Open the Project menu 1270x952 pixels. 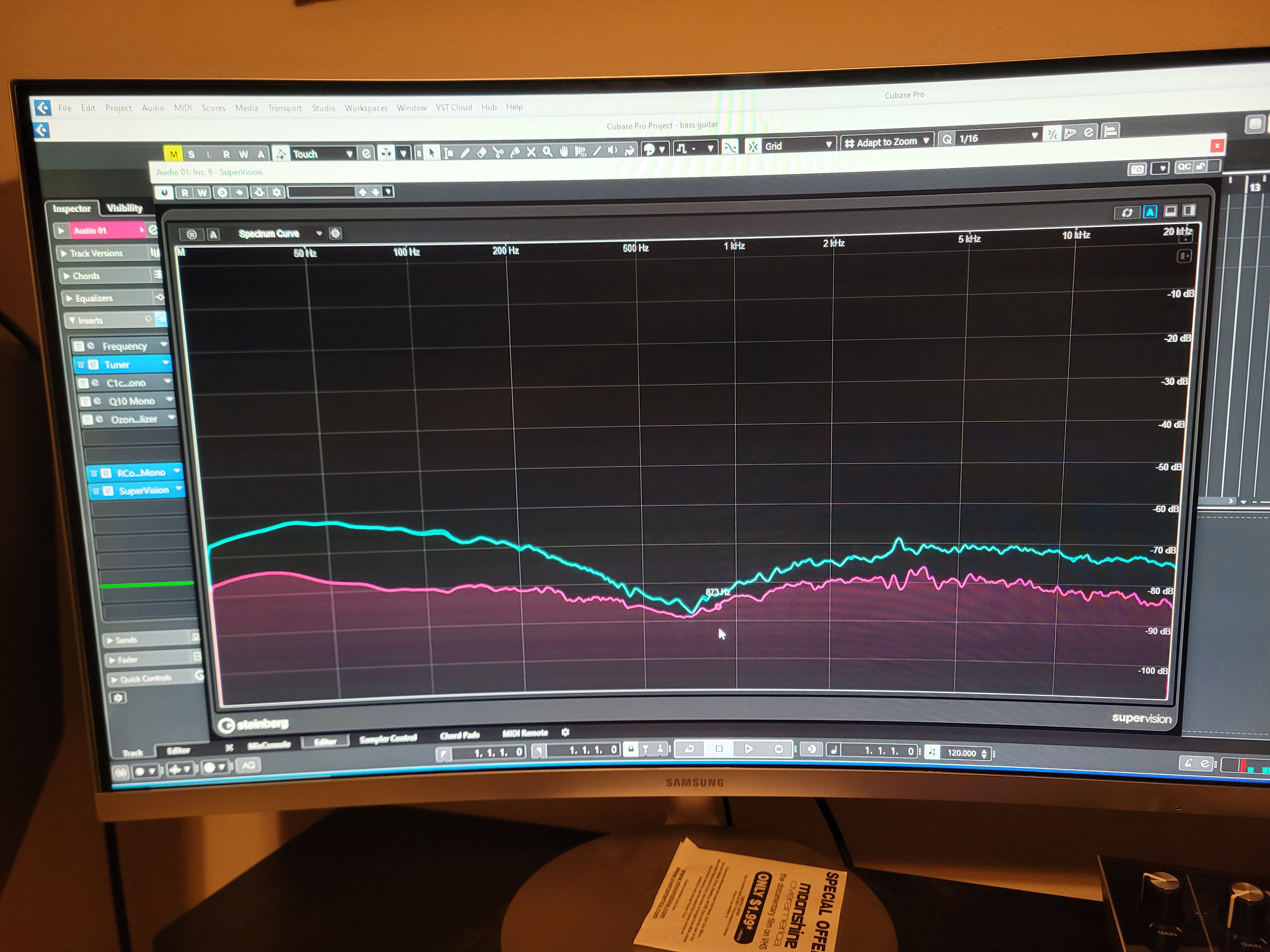point(118,108)
